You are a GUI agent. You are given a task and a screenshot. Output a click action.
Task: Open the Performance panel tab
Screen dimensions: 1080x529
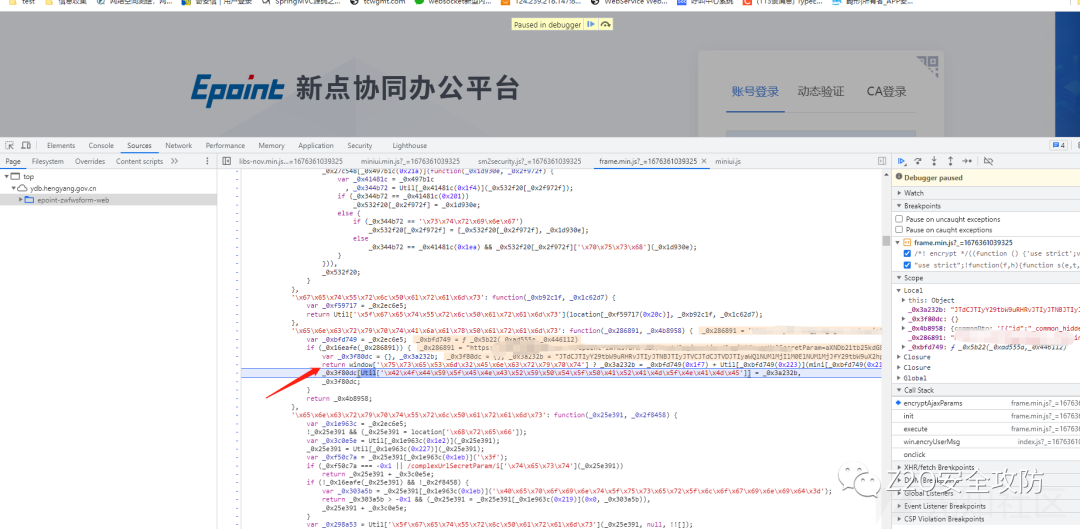point(225,145)
